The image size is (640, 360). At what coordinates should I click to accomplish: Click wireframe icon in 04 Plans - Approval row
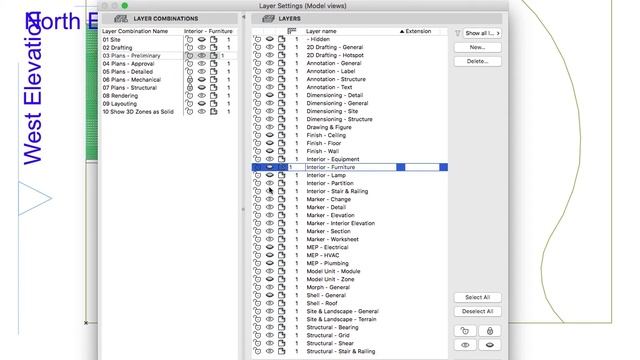click(x=213, y=64)
